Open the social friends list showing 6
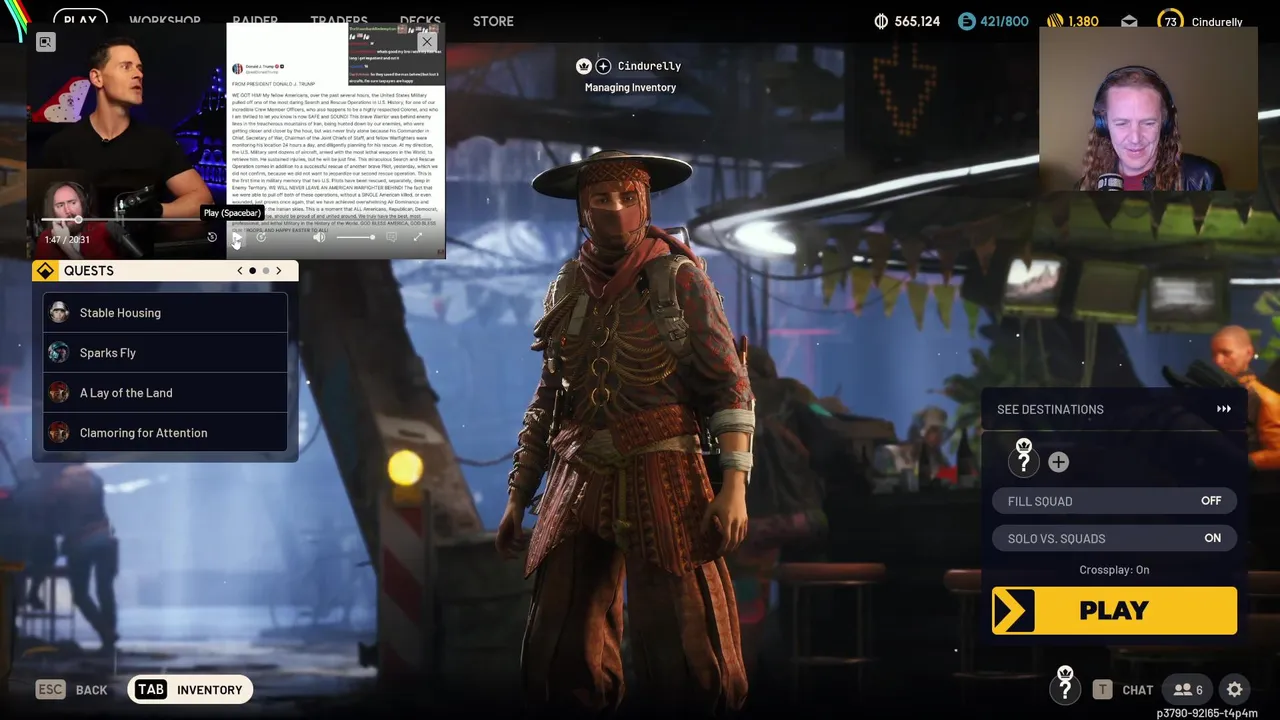This screenshot has width=1280, height=720. coord(1188,690)
